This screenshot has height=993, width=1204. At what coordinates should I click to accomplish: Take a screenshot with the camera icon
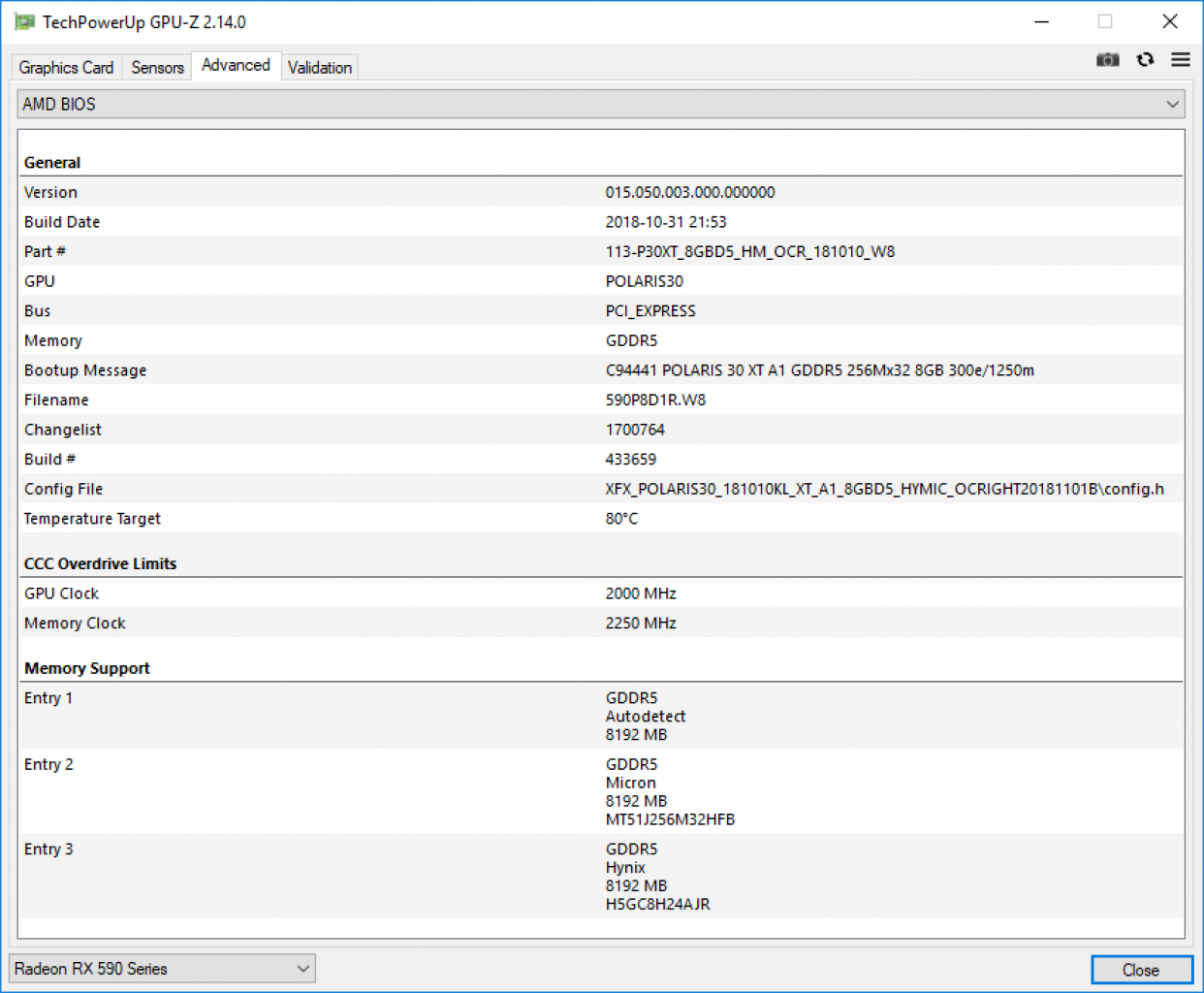point(1107,60)
